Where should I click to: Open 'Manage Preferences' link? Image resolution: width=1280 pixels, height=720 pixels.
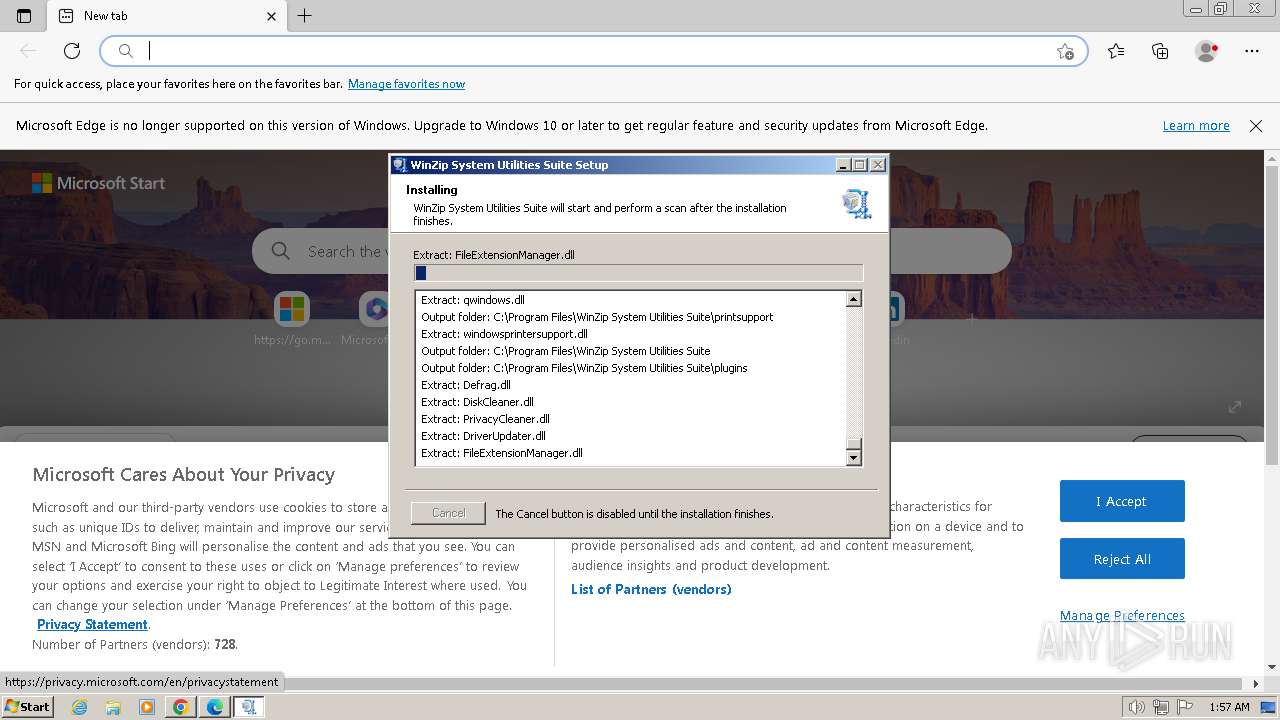1122,616
